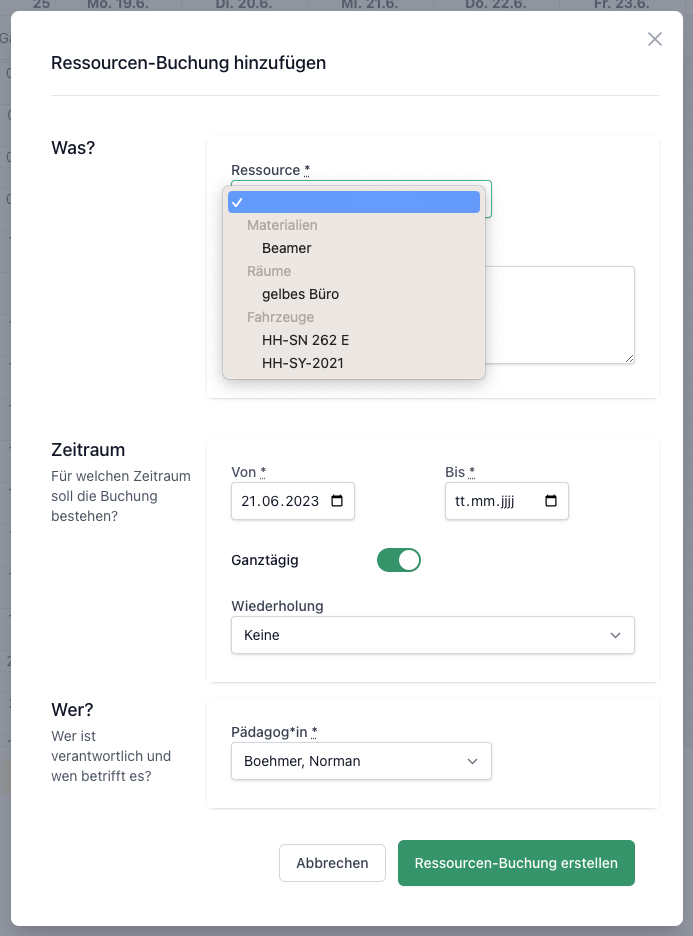The width and height of the screenshot is (693, 936).
Task: Toggle the Ganztägig switch off
Action: coord(399,561)
